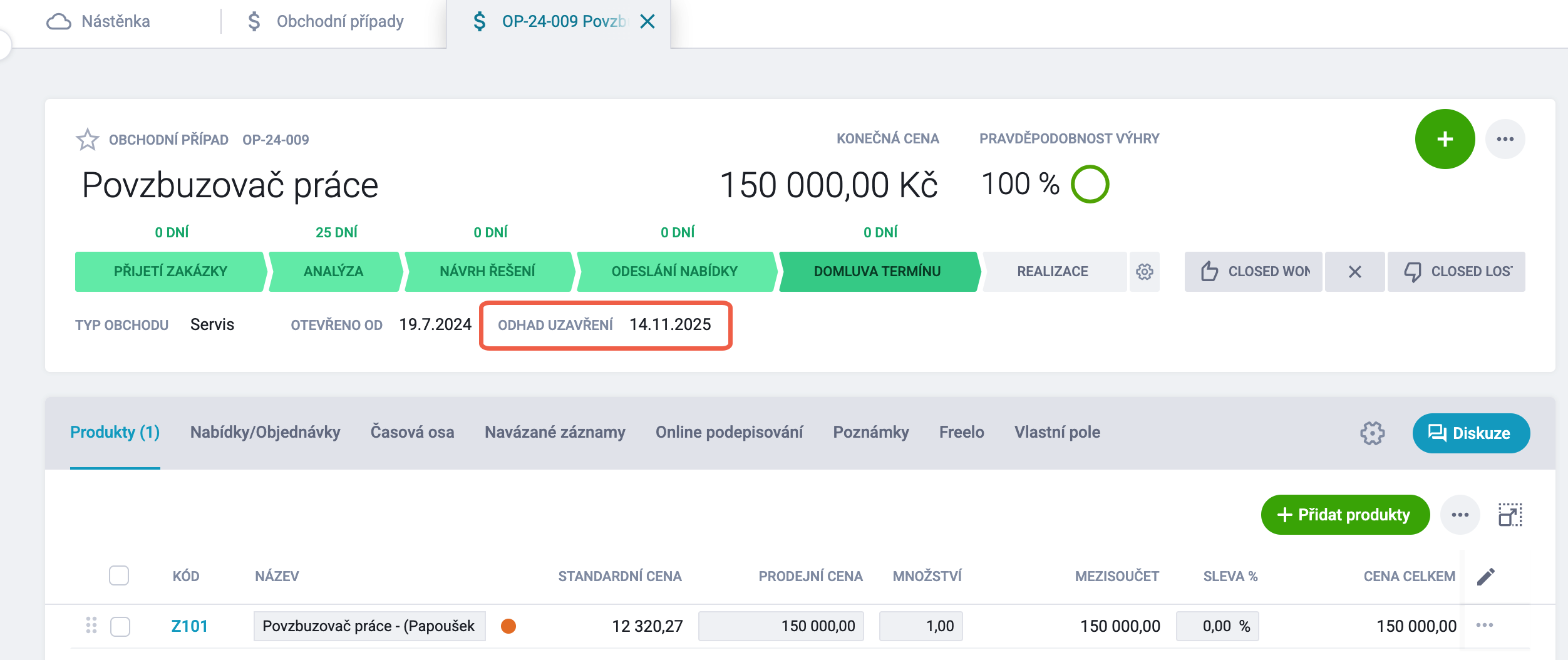The width and height of the screenshot is (1568, 660).
Task: Edit the Prodejní cena field 150 000,00
Action: tap(781, 626)
